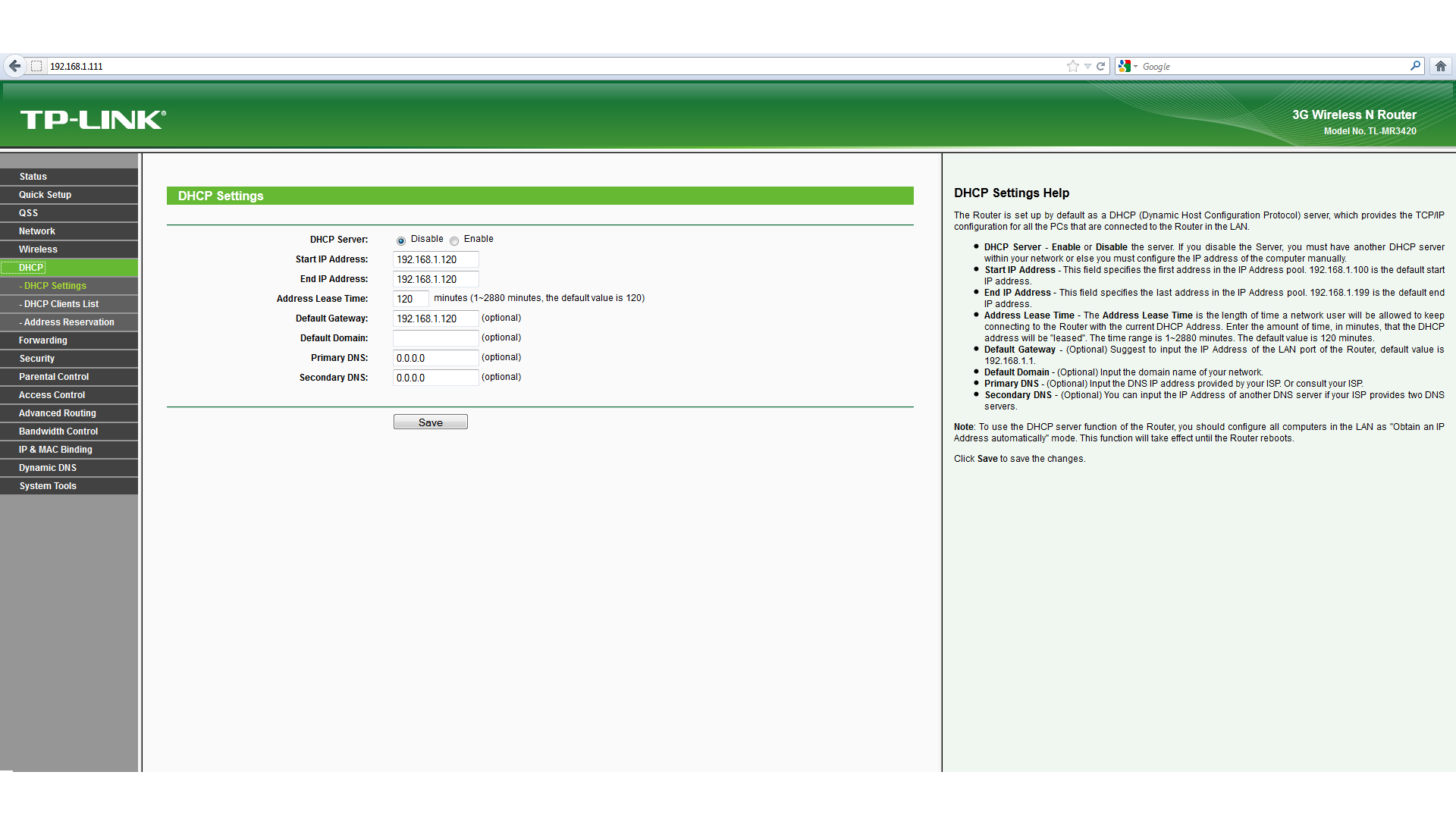
Task: Open the System Tools menu
Action: pyautogui.click(x=48, y=486)
